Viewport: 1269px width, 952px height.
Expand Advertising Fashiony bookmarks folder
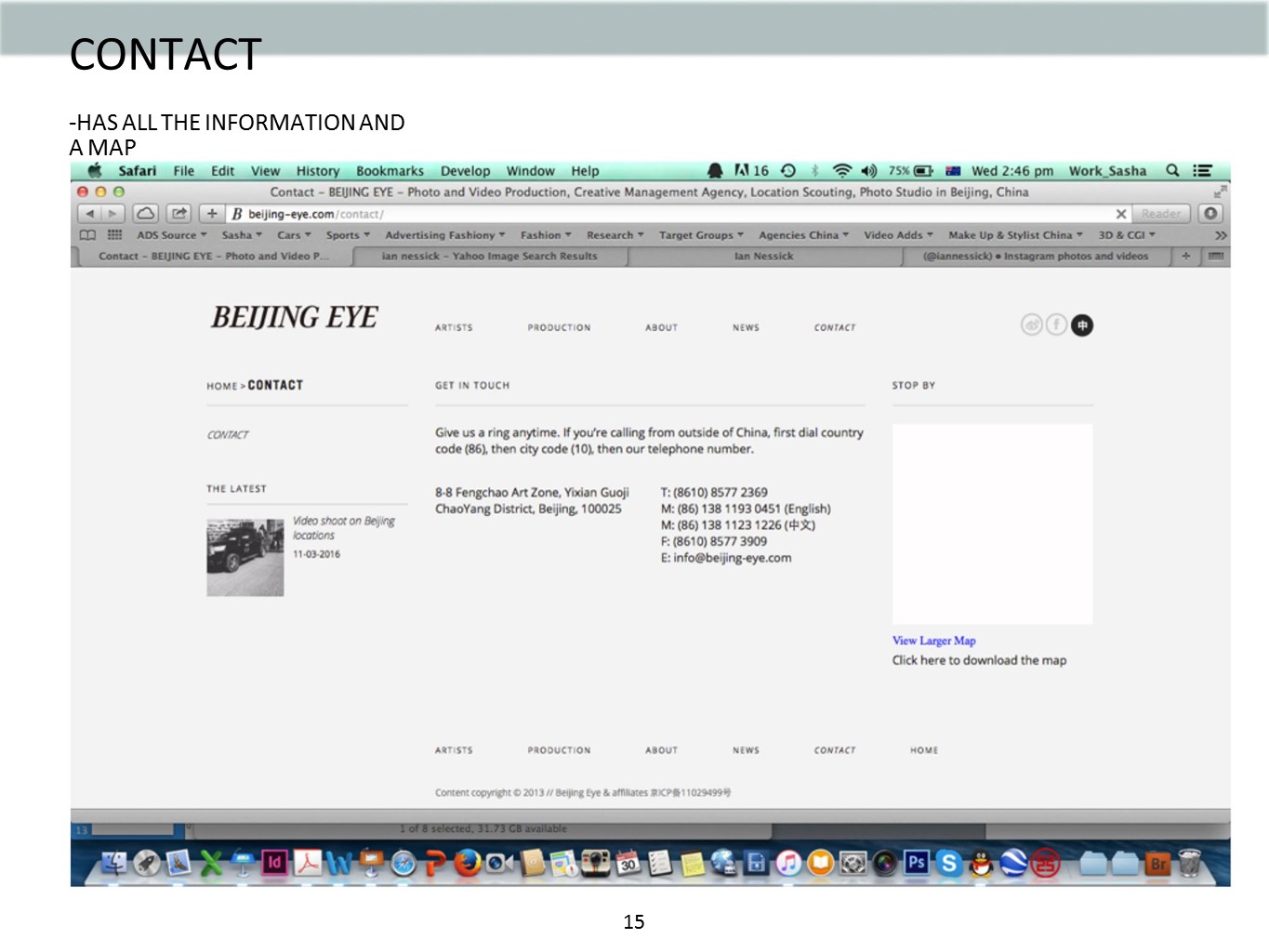click(445, 235)
